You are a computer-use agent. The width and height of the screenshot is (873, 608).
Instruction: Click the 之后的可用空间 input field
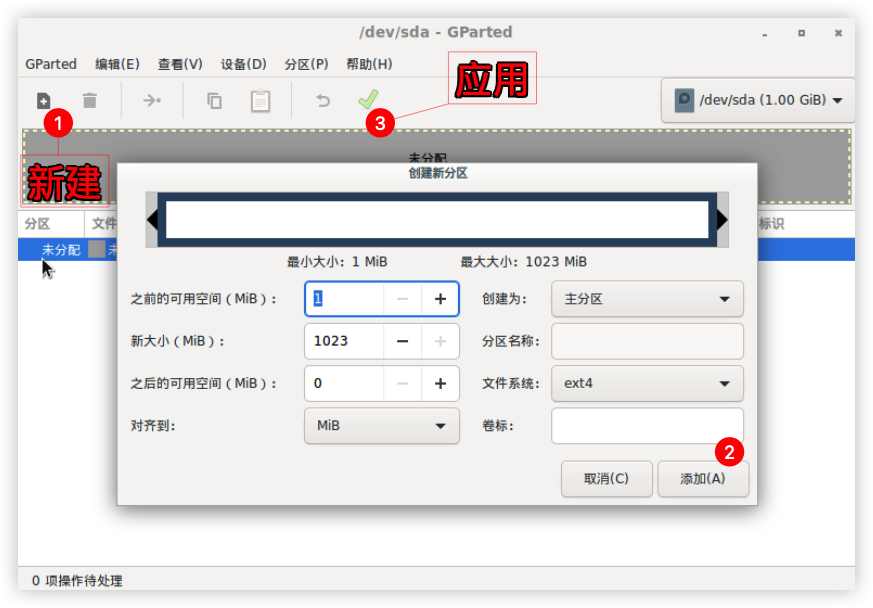344,383
